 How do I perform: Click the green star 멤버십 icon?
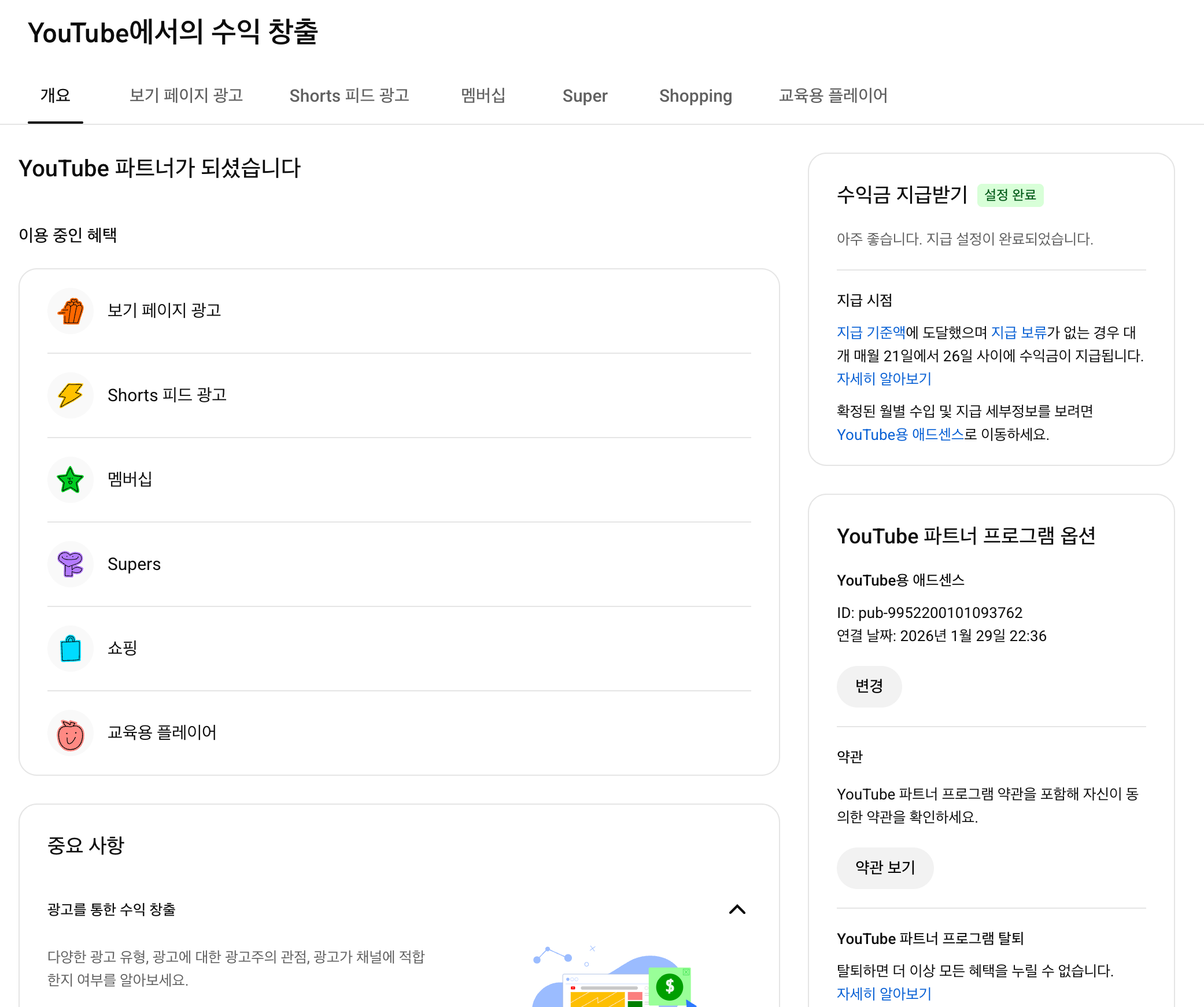[x=71, y=480]
